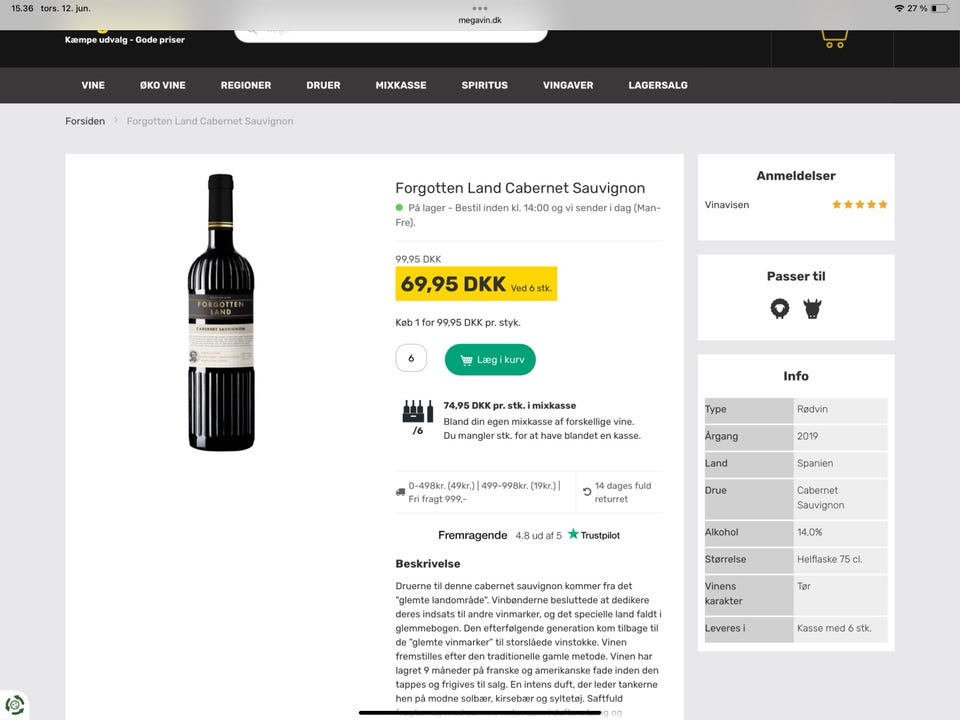
Task: Click the wine bottle product image
Action: click(221, 312)
